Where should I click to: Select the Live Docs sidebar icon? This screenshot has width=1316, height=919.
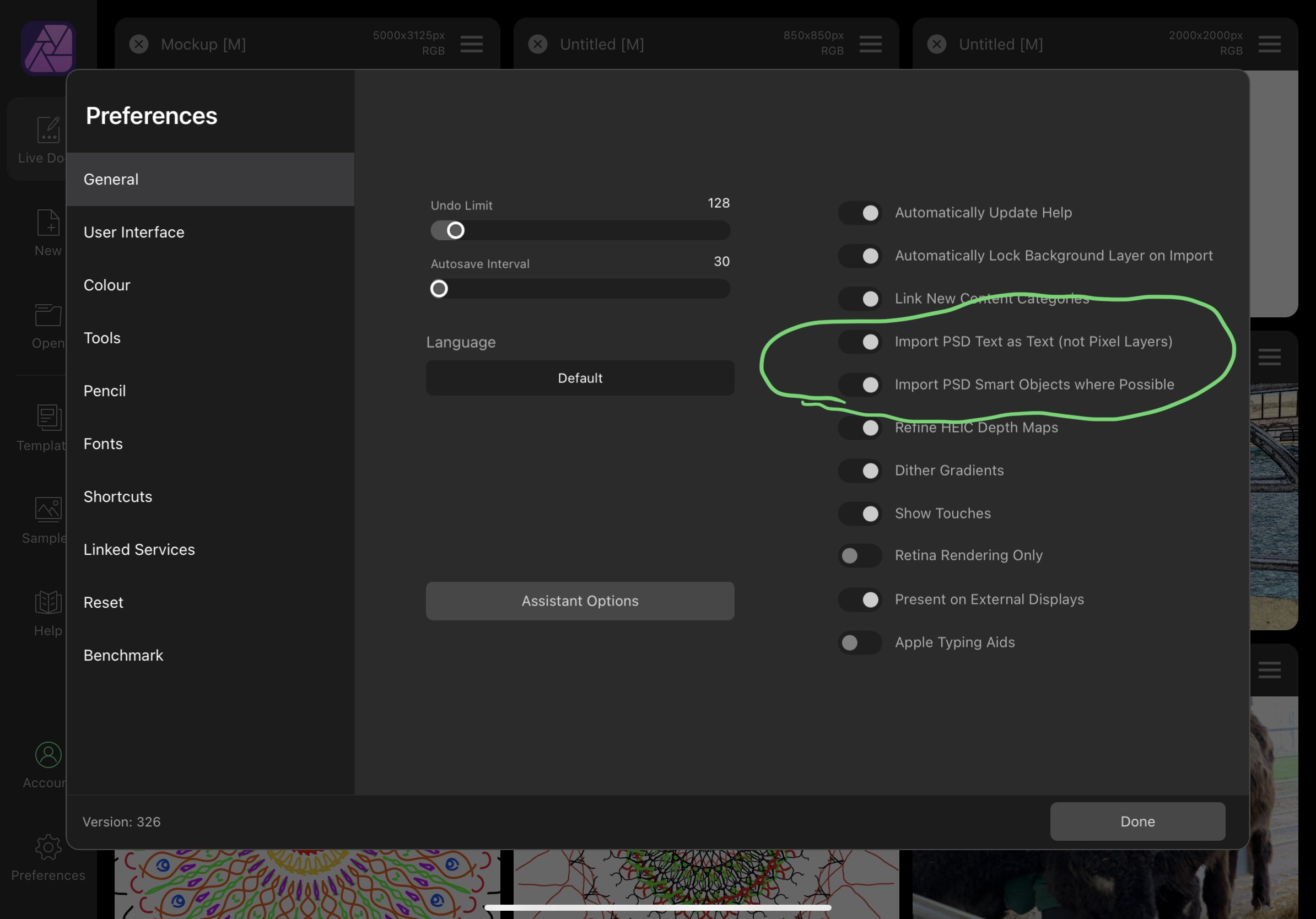48,130
